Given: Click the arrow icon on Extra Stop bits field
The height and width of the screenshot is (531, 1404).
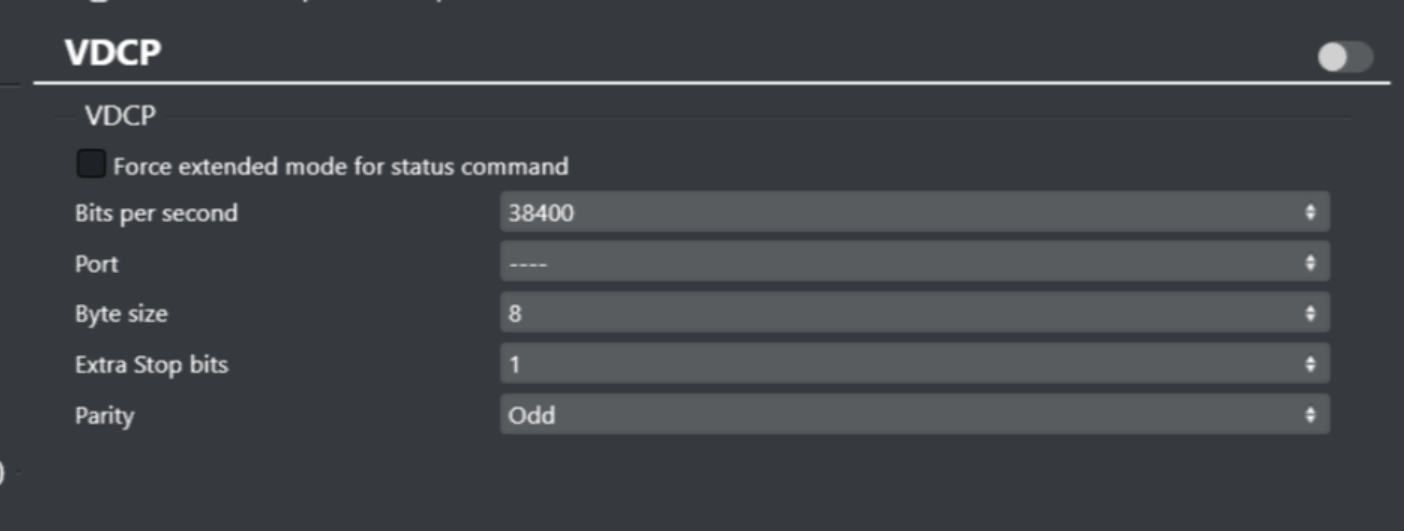Looking at the screenshot, I should click(x=1310, y=364).
